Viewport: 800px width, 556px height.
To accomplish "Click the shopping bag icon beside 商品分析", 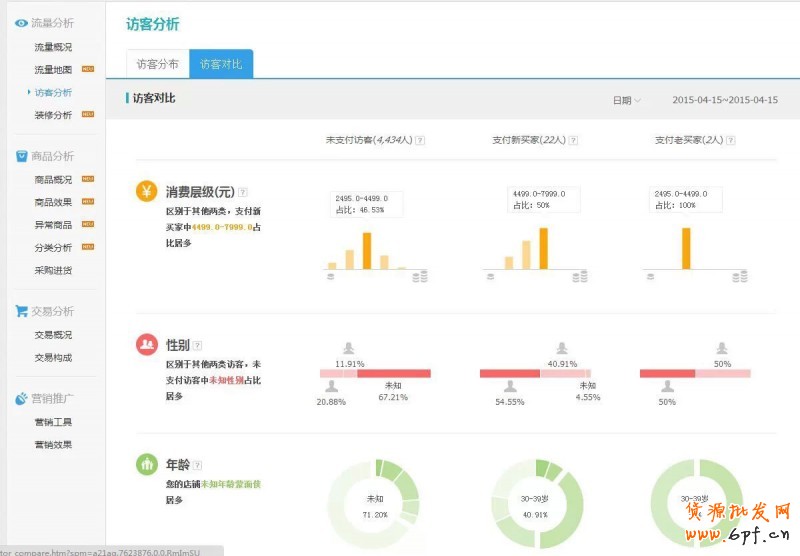I will point(21,156).
